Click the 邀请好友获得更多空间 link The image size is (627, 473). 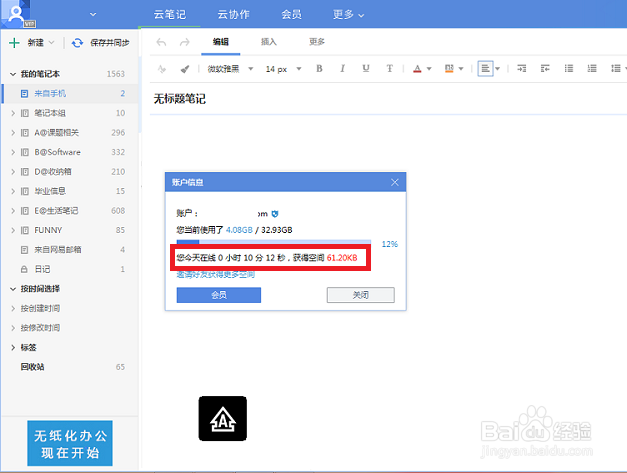216,275
